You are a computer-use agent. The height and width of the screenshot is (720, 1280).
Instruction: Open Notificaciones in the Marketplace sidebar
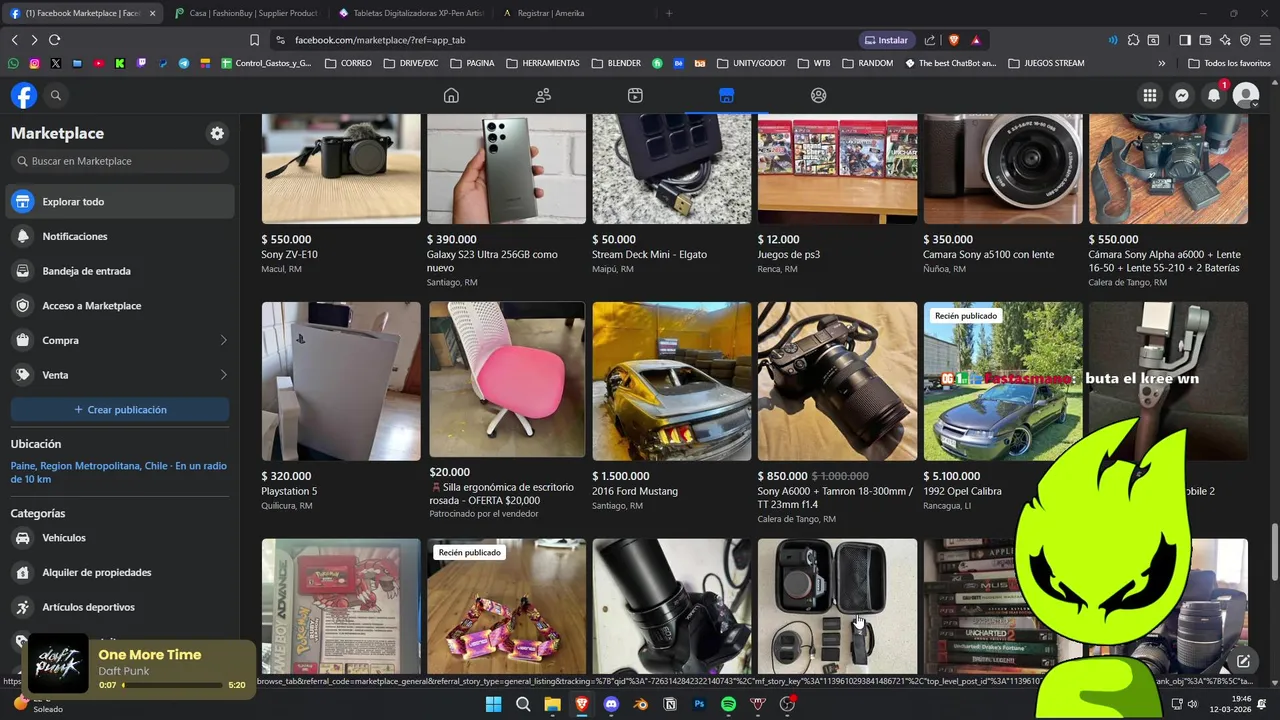click(120, 236)
